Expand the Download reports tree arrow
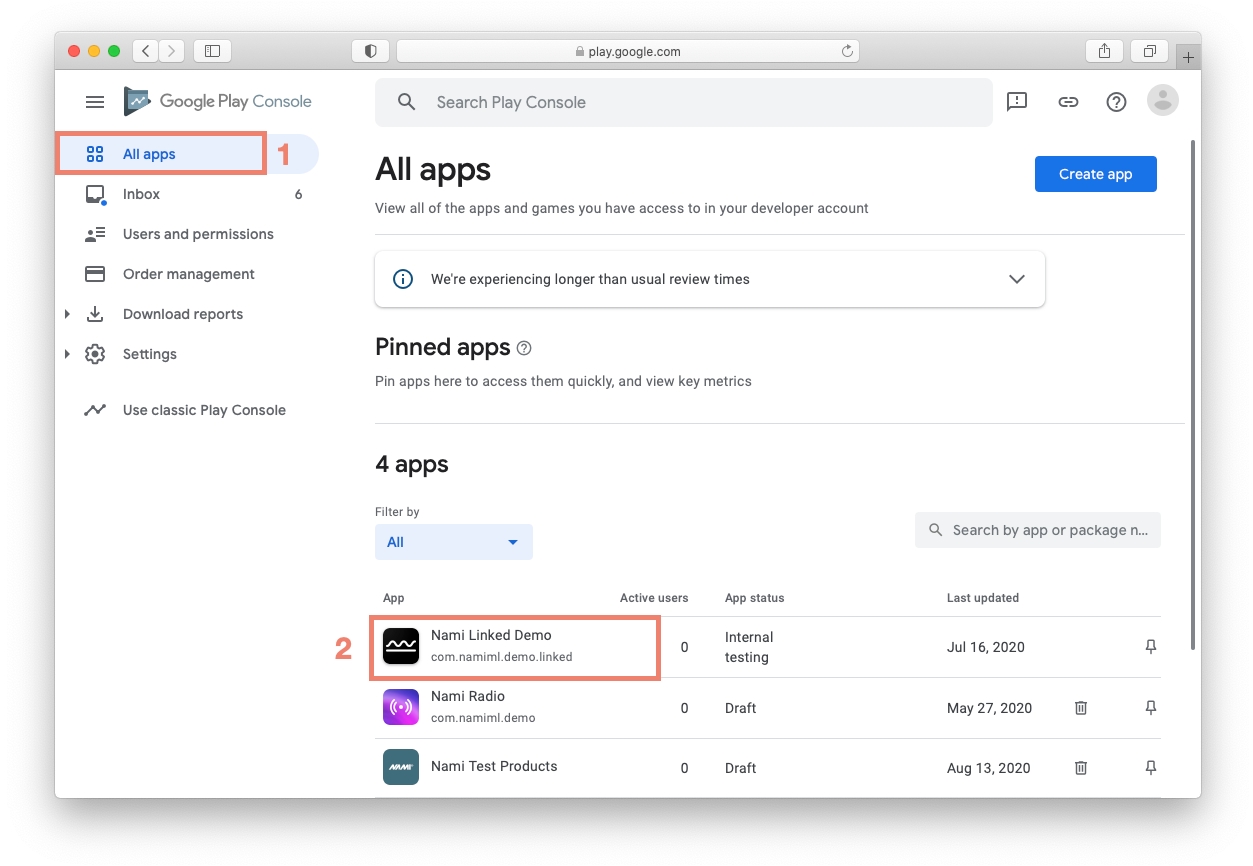Screen dimensions: 1253x866 point(67,314)
